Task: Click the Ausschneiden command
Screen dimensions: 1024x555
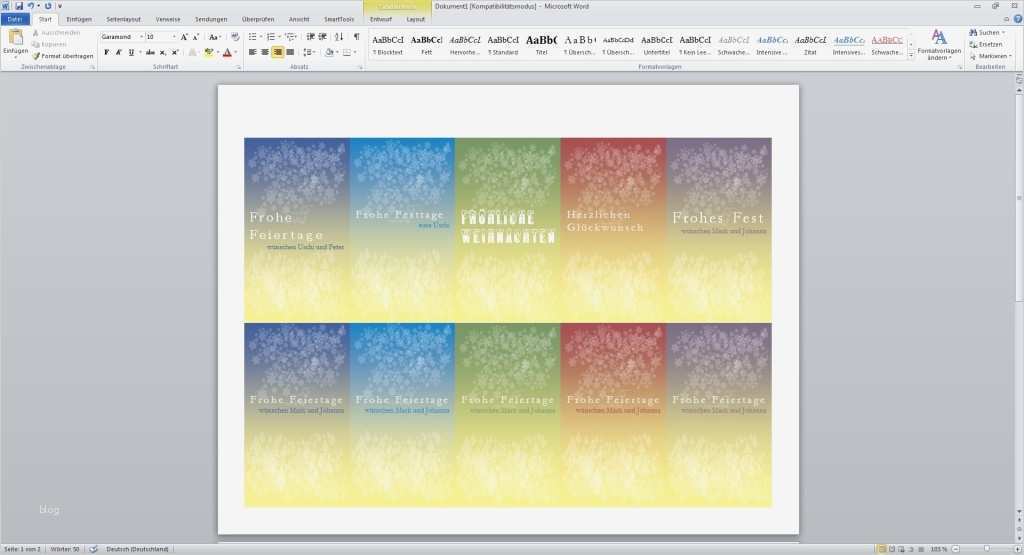Action: [56, 33]
